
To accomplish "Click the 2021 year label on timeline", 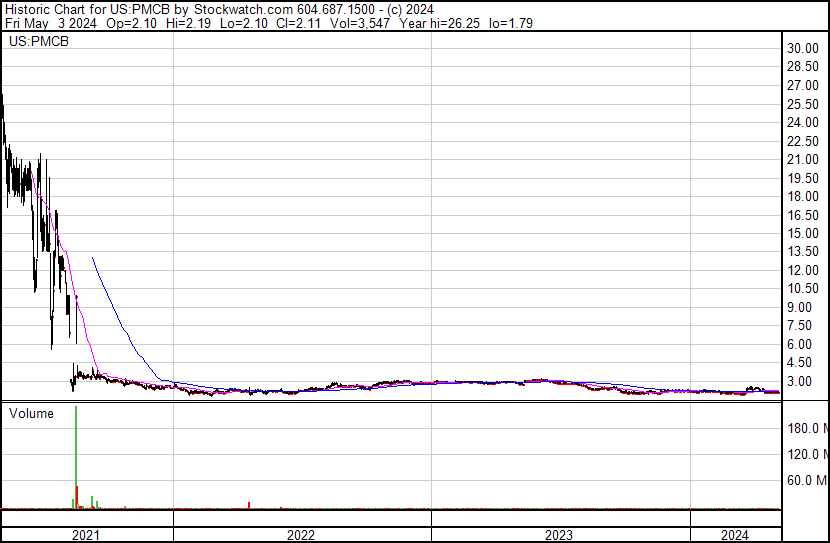I will 85,535.
